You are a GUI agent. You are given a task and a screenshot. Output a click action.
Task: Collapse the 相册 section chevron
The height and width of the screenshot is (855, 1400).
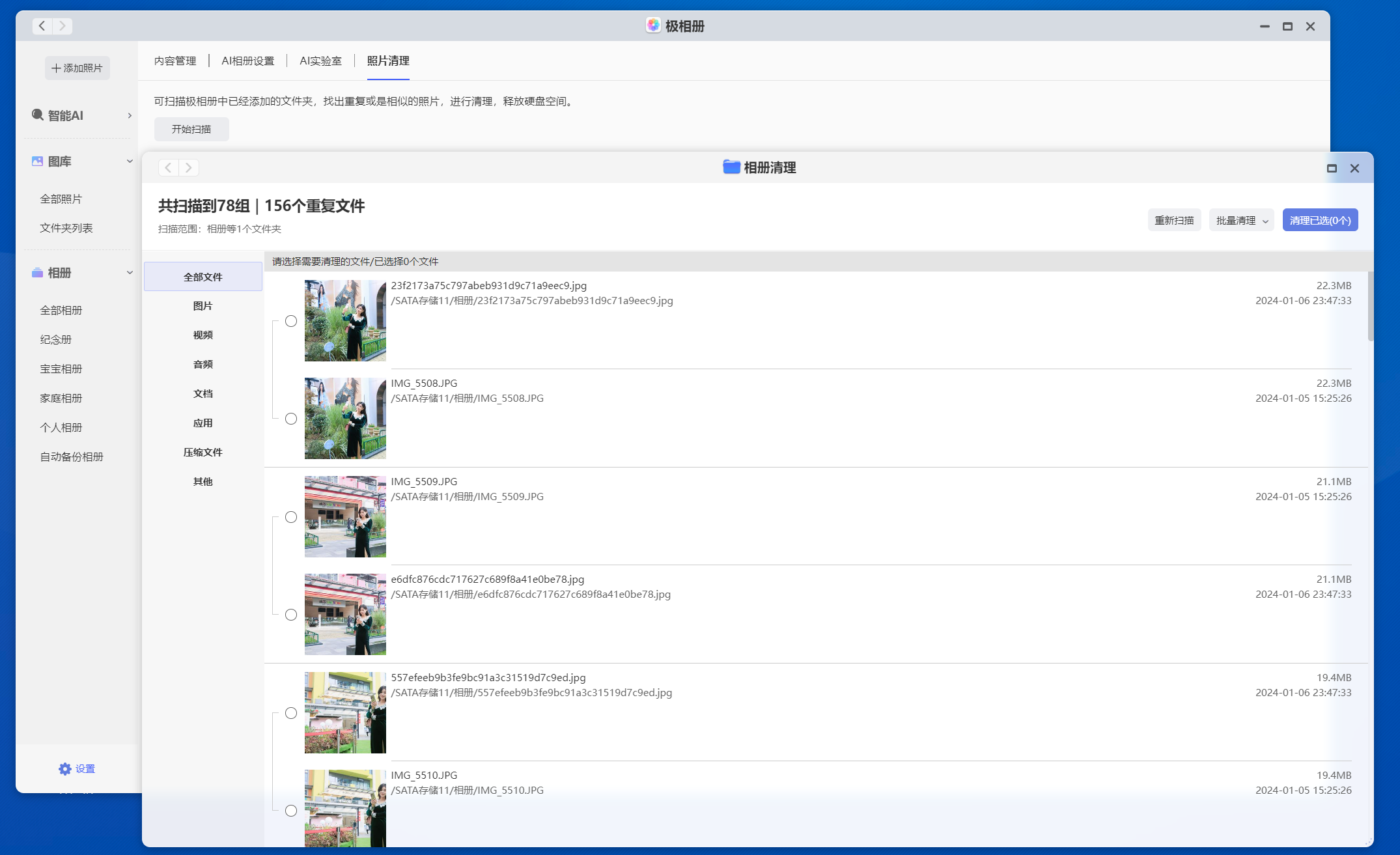click(128, 273)
